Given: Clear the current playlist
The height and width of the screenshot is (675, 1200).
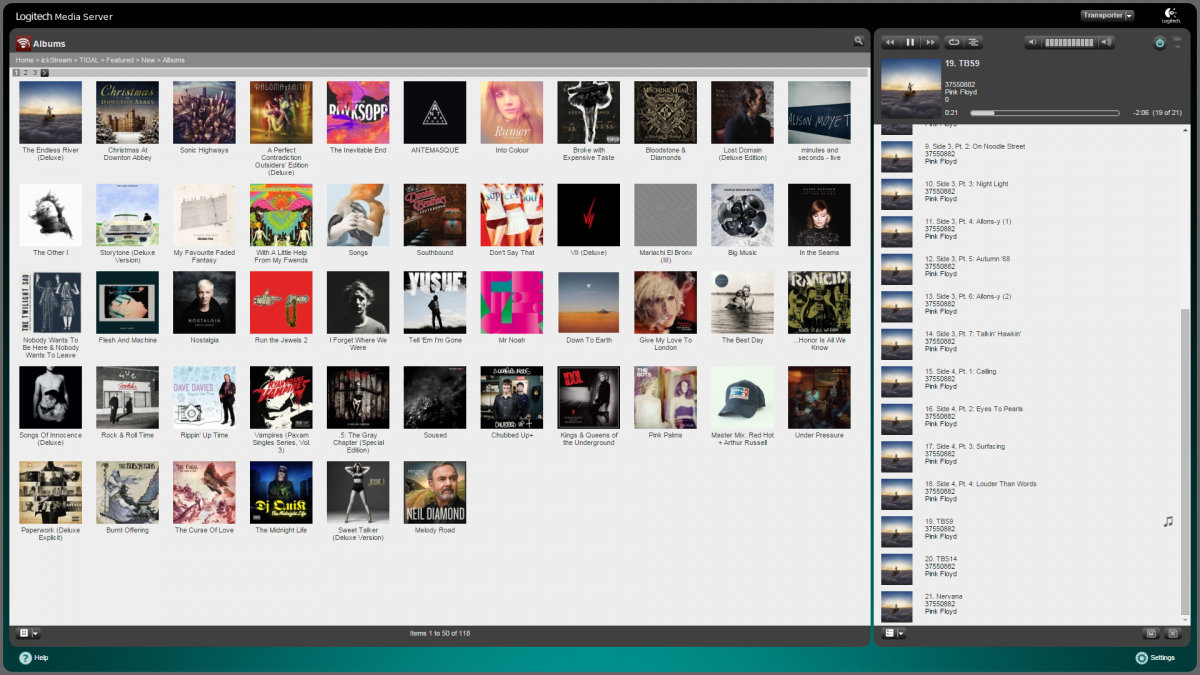Looking at the screenshot, I should coord(1173,633).
